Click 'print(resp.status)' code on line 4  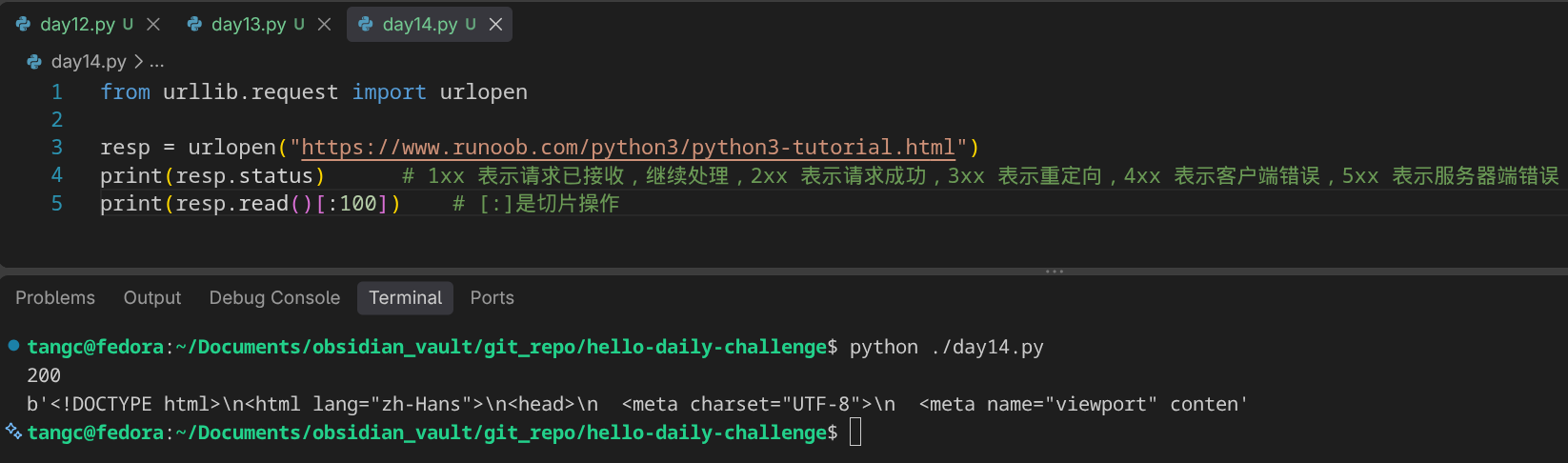pyautogui.click(x=212, y=176)
